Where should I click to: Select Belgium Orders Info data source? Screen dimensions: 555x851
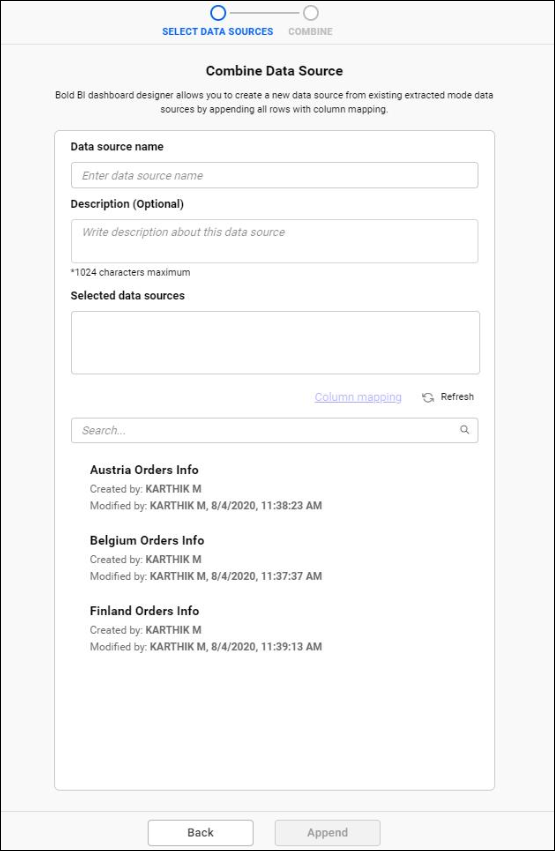point(147,540)
